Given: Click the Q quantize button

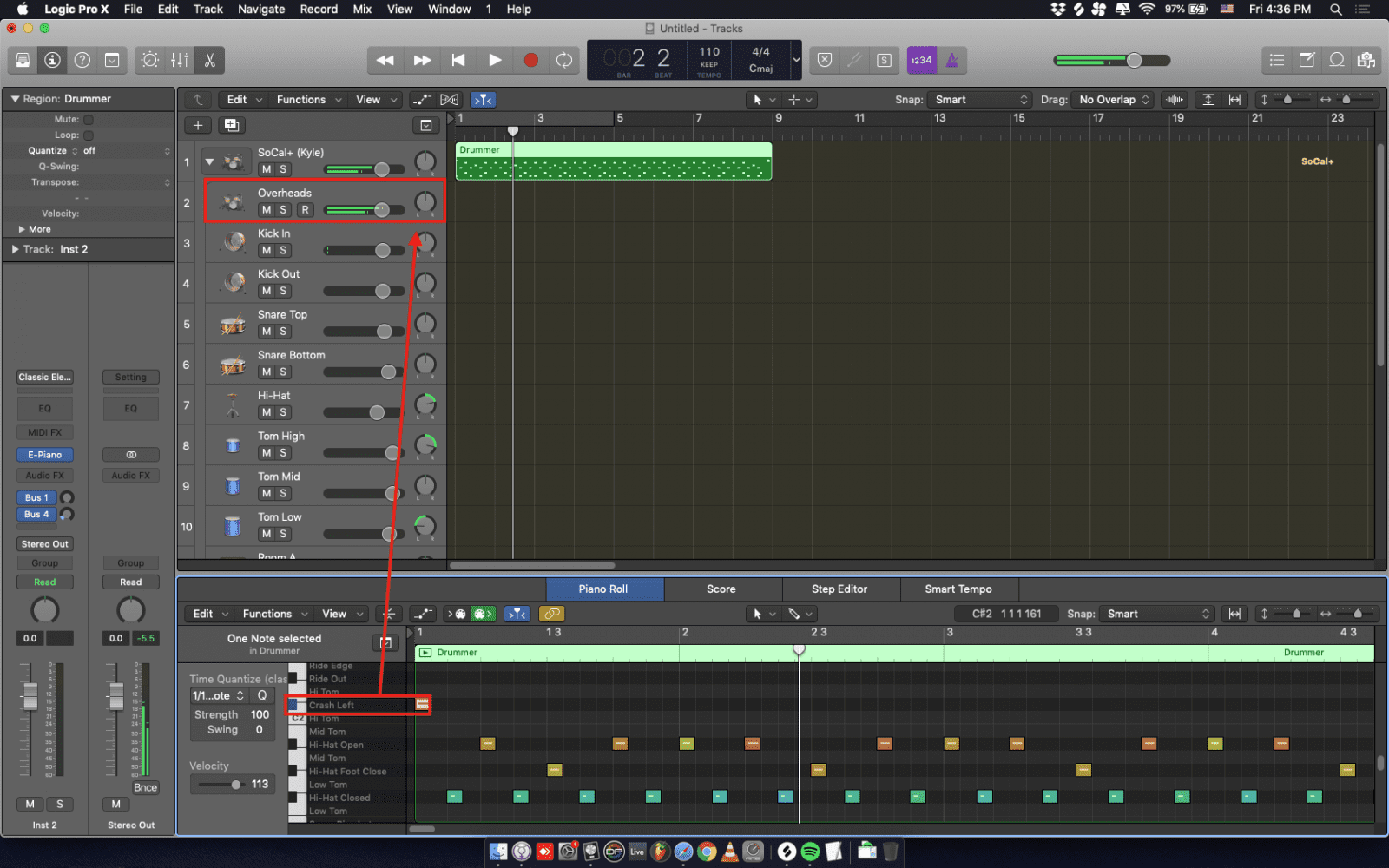Looking at the screenshot, I should pyautogui.click(x=262, y=696).
